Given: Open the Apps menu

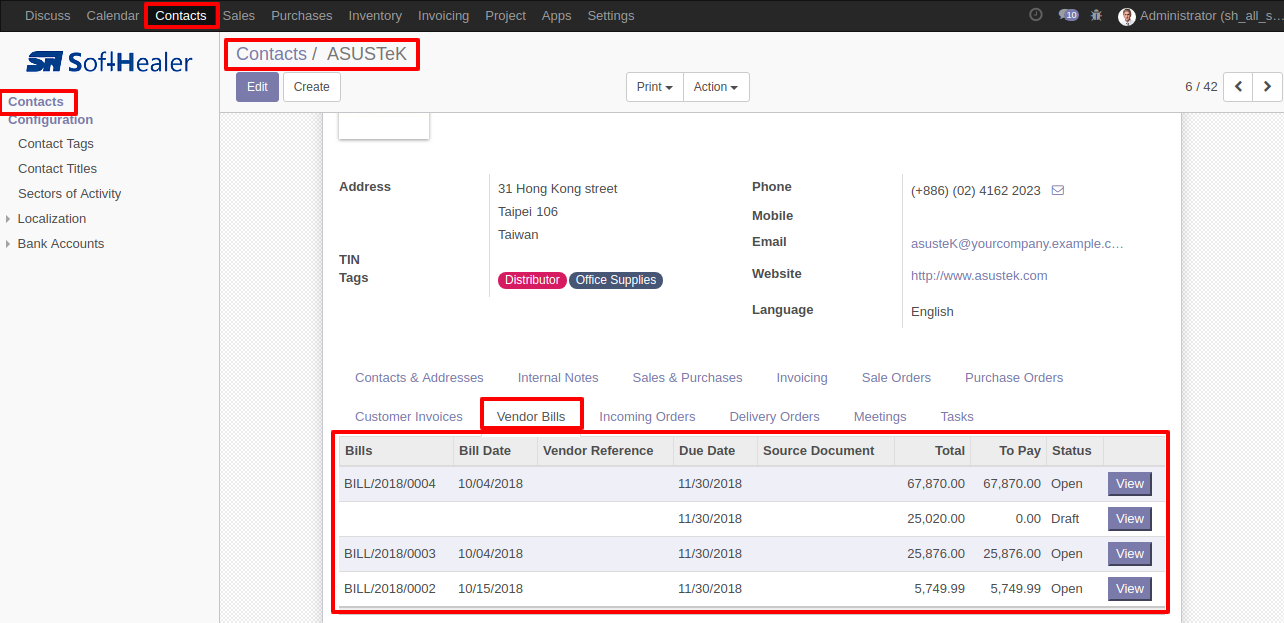Looking at the screenshot, I should (x=556, y=16).
